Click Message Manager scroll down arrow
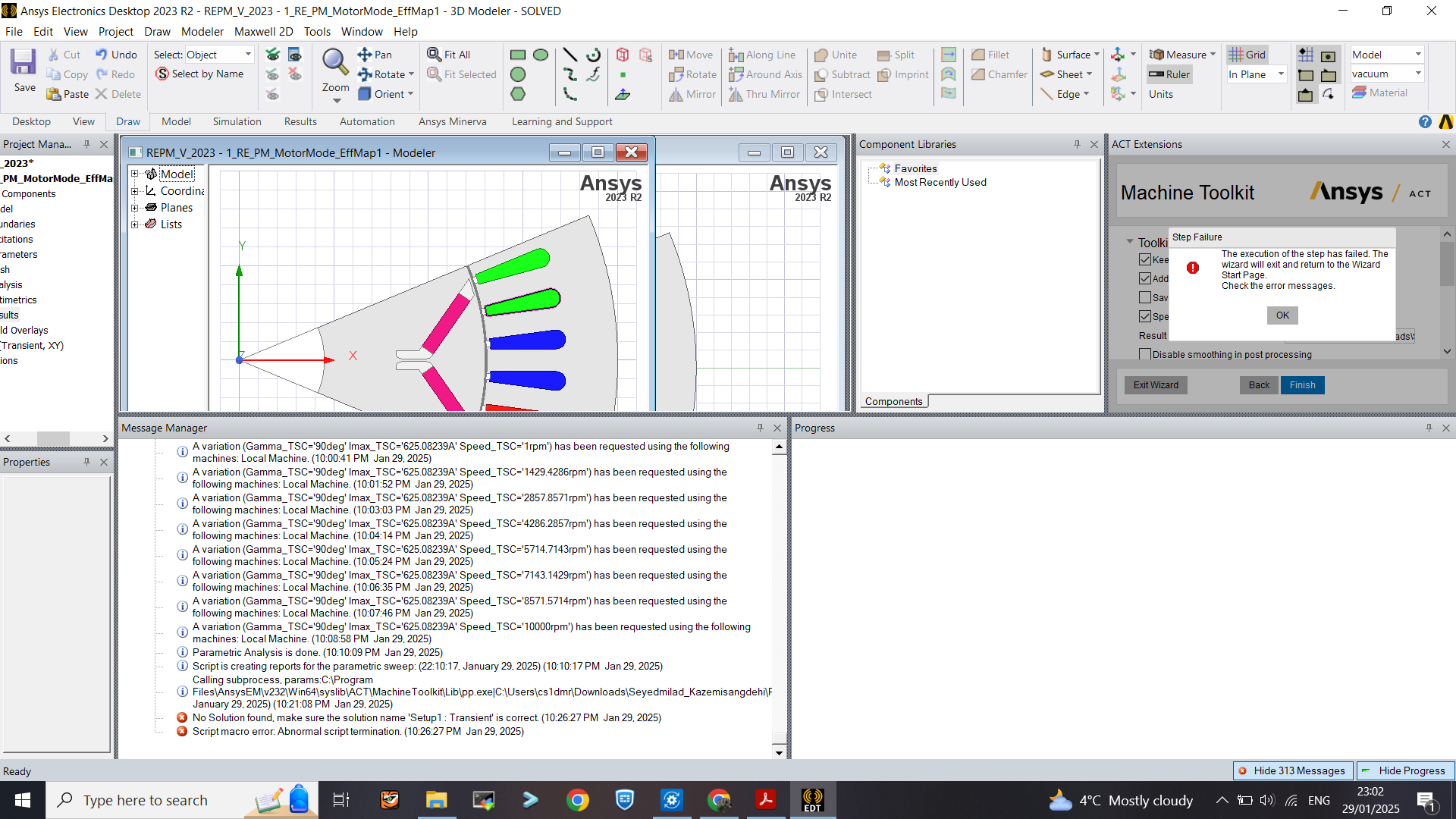The image size is (1456, 819). click(779, 752)
